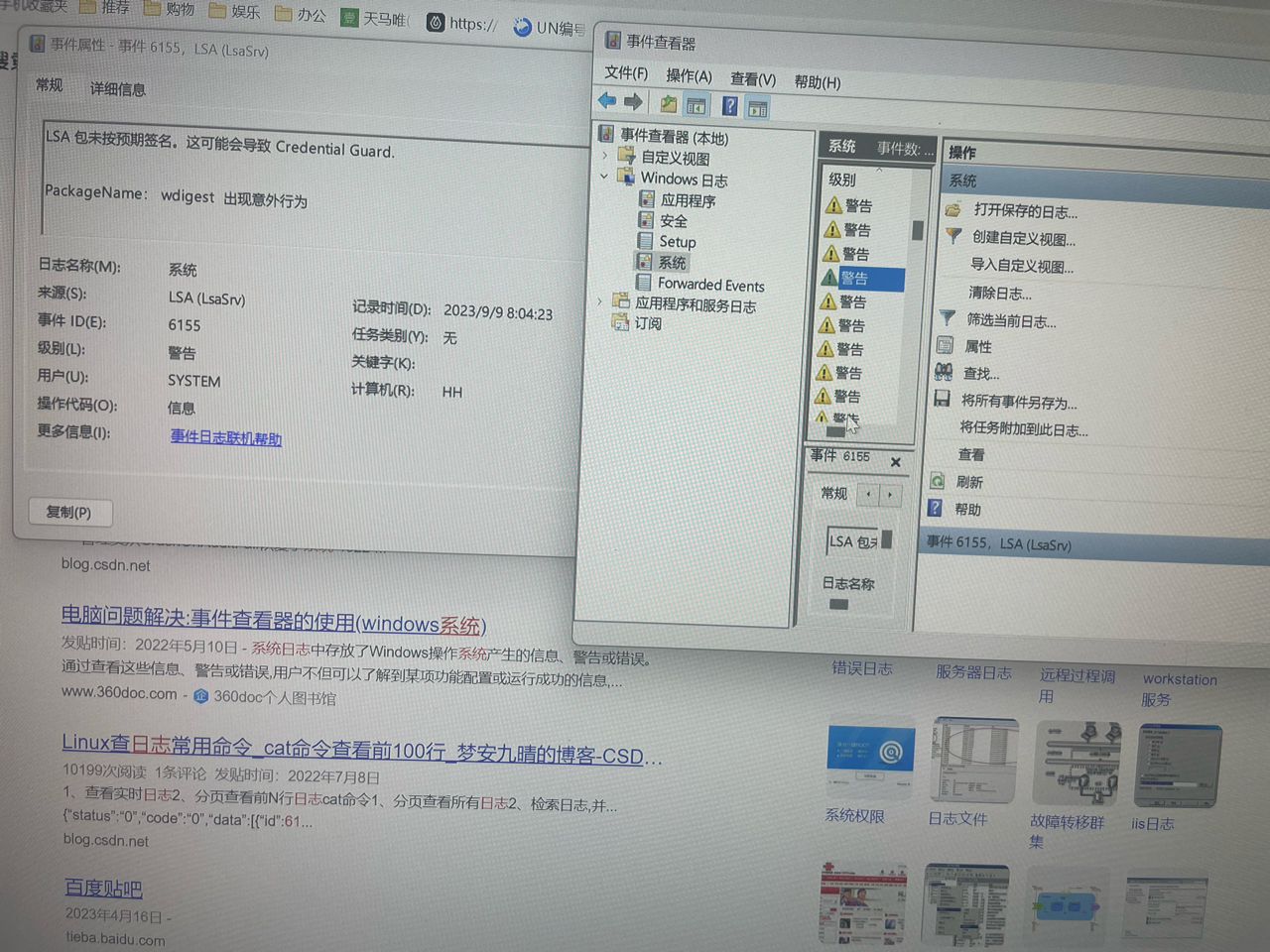This screenshot has width=1270, height=952.
Task: Collapse the Windows 日志 tree node
Action: click(x=603, y=178)
